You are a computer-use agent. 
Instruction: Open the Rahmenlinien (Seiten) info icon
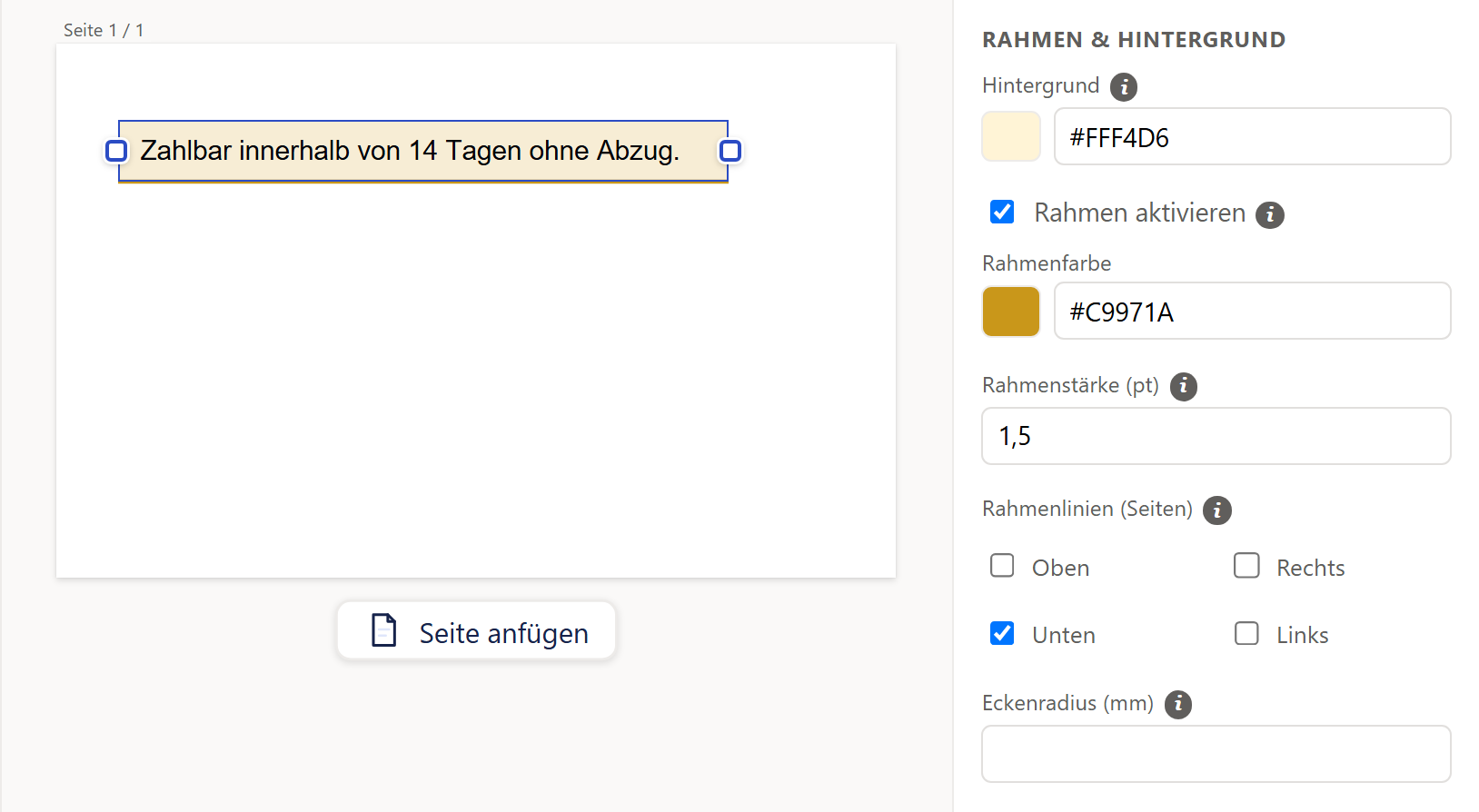tap(1217, 510)
